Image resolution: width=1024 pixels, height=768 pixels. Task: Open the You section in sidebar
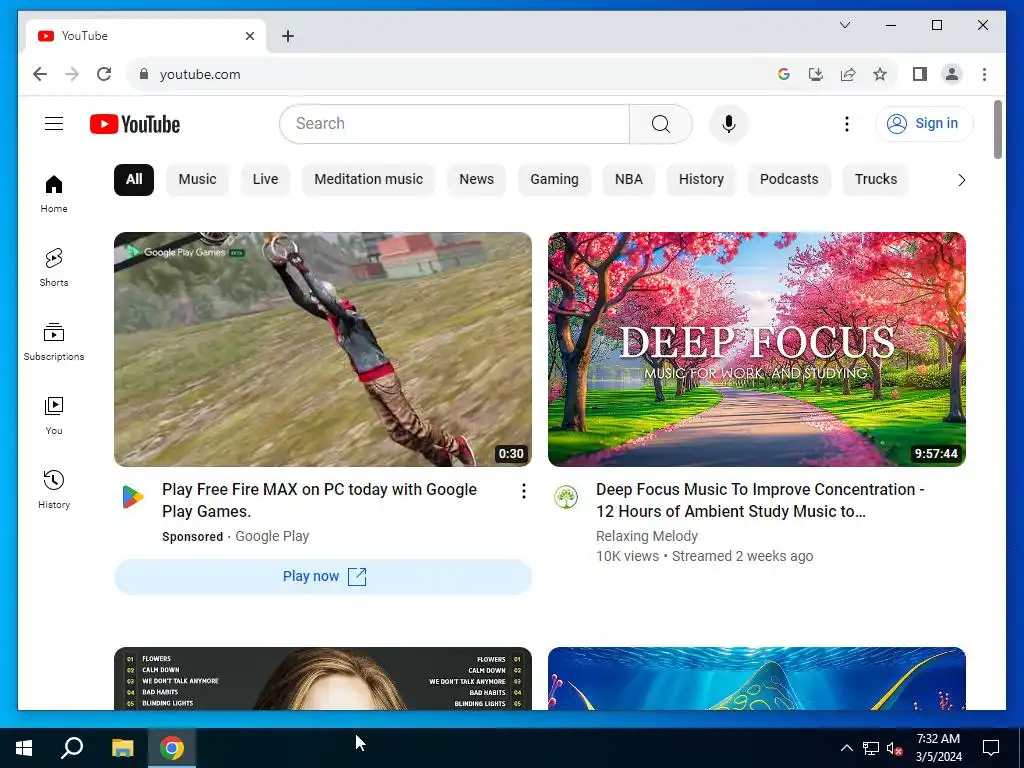(54, 415)
